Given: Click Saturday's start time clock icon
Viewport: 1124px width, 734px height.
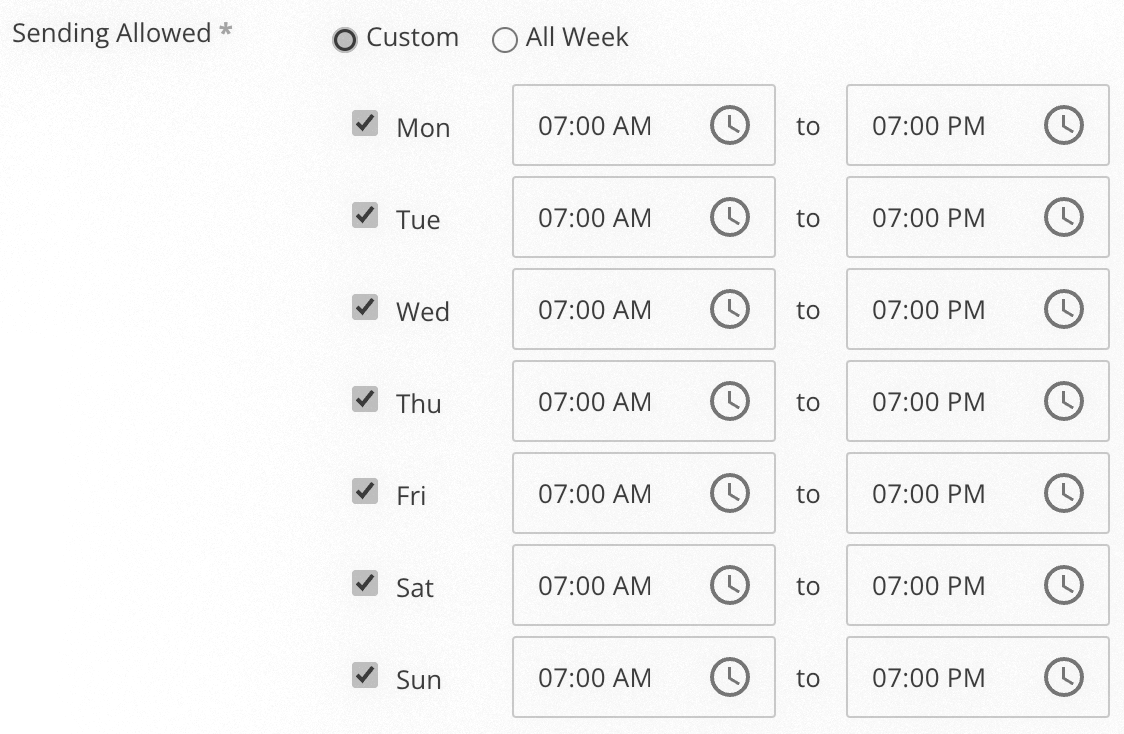Looking at the screenshot, I should click(x=731, y=585).
